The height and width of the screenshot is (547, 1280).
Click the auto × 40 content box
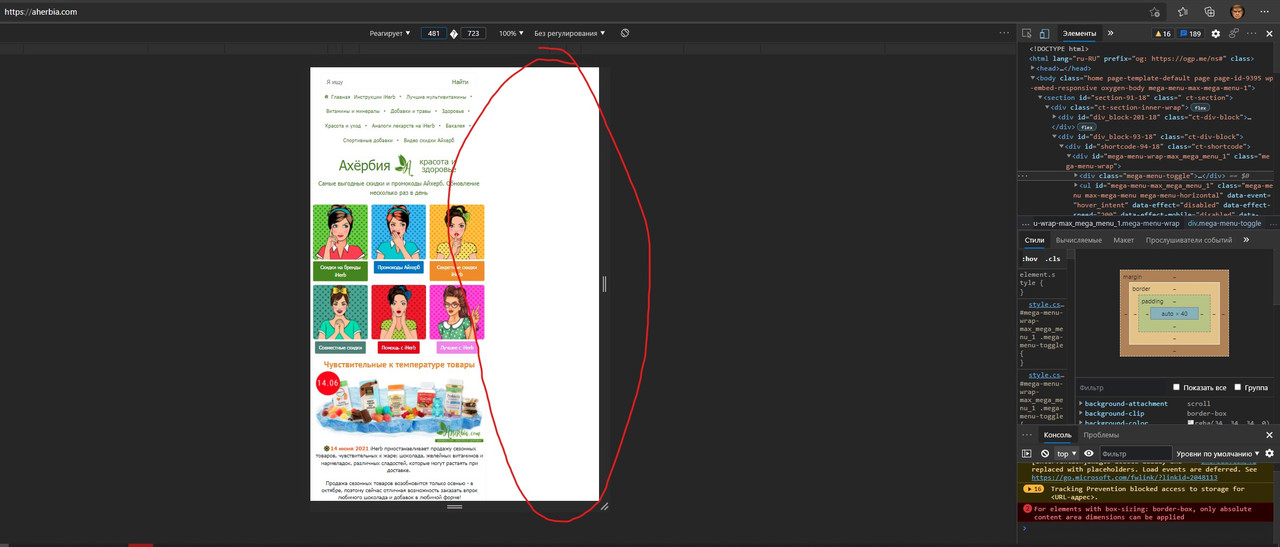click(x=1174, y=313)
